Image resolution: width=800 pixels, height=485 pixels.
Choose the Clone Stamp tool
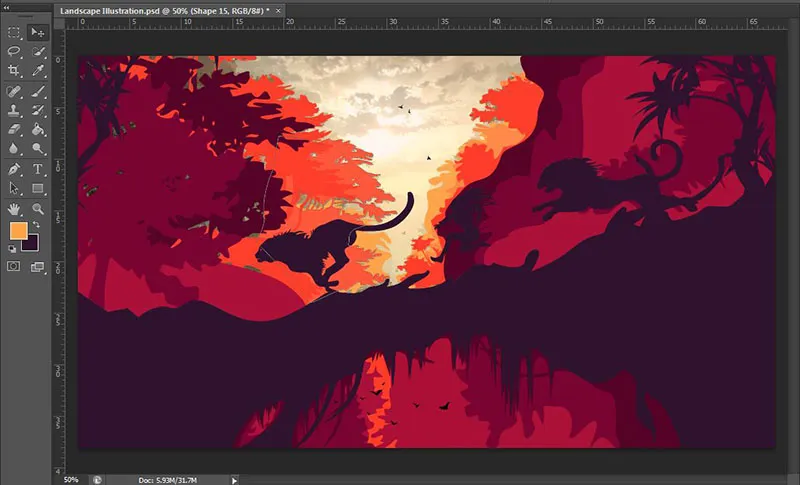click(x=14, y=110)
